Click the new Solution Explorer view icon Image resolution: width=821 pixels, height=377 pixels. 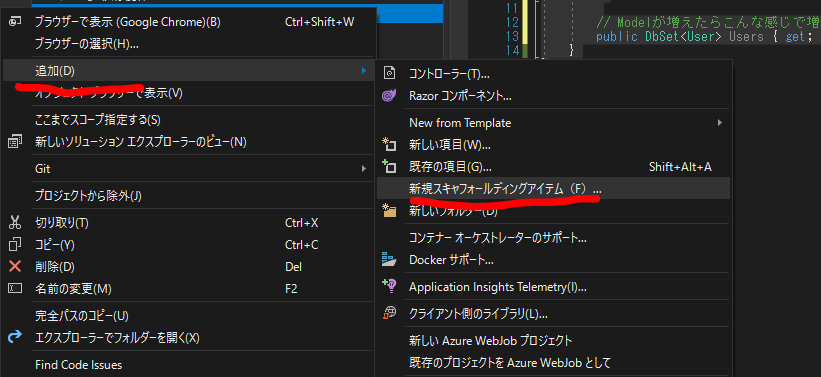tap(15, 142)
